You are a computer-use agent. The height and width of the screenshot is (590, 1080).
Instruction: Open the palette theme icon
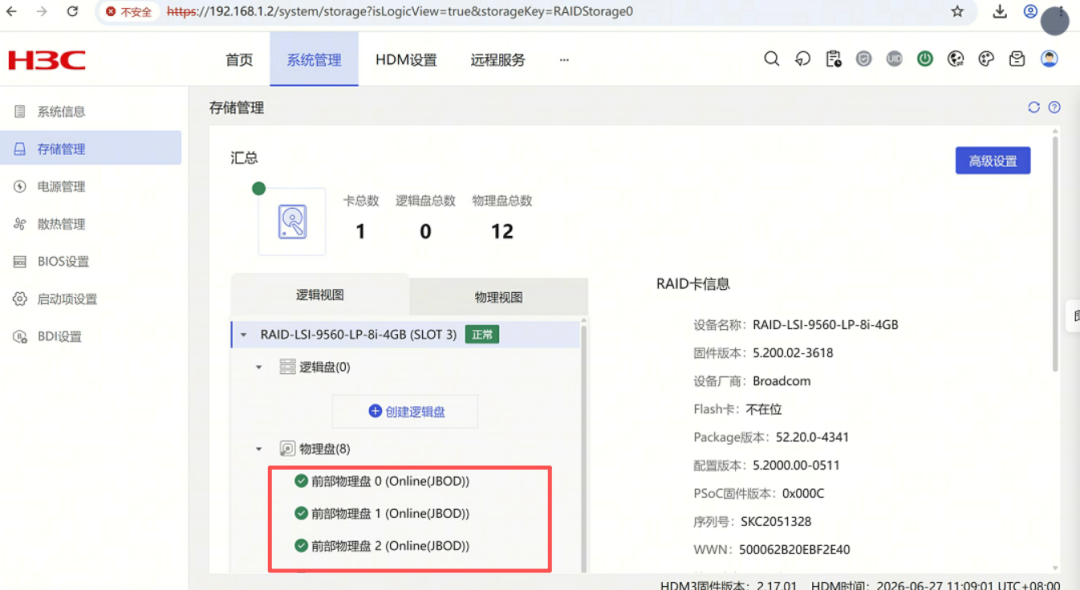tap(986, 59)
